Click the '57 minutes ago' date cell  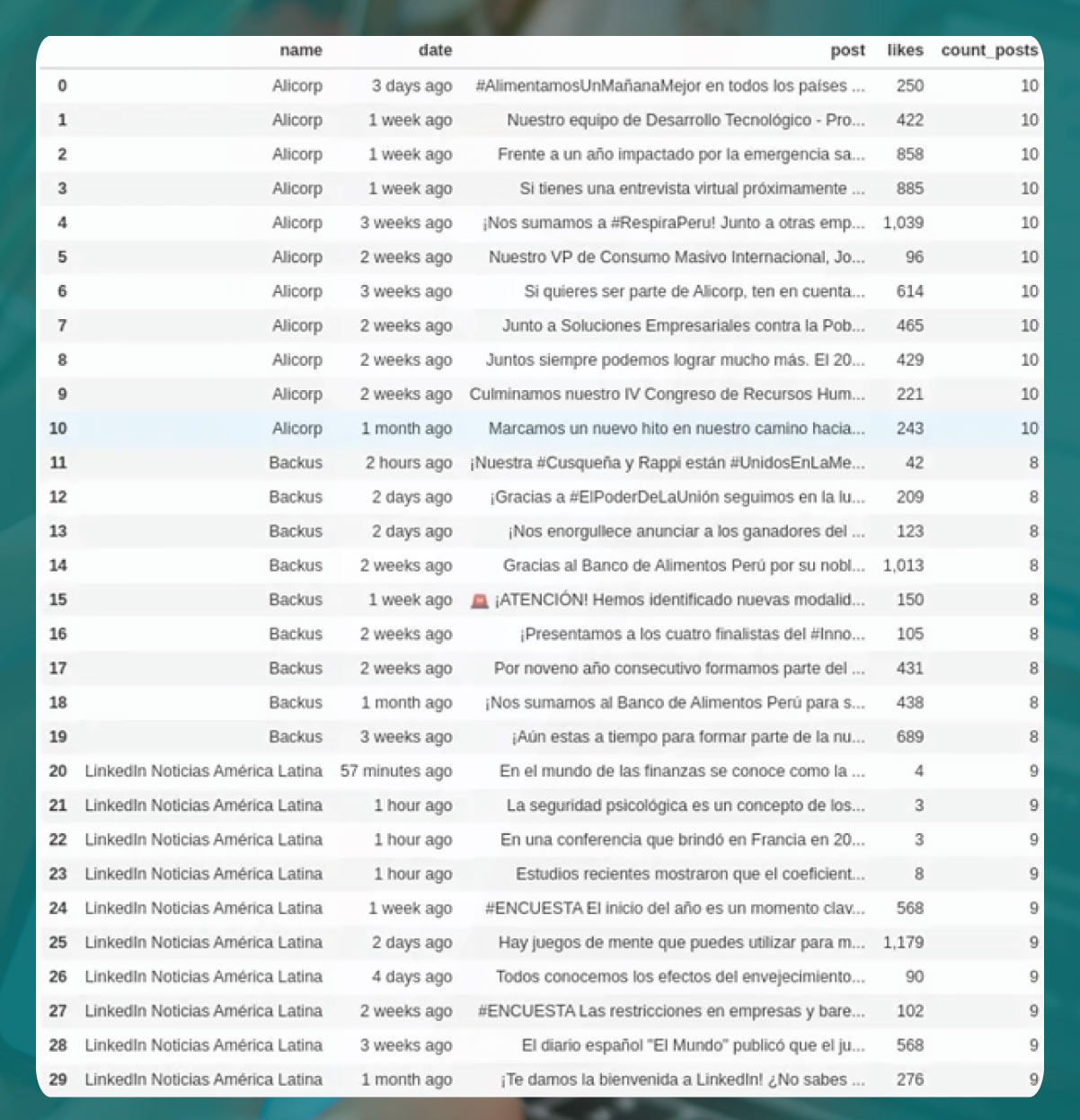coord(396,770)
